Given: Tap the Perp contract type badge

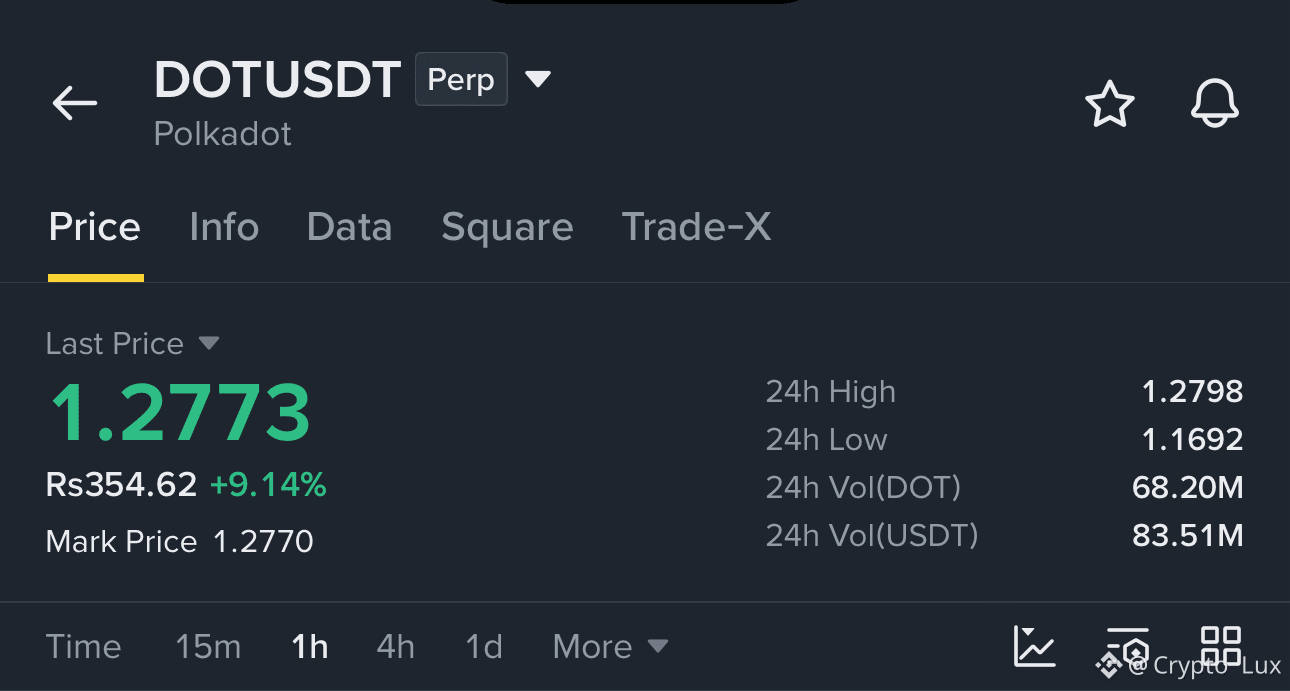Looking at the screenshot, I should tap(461, 79).
